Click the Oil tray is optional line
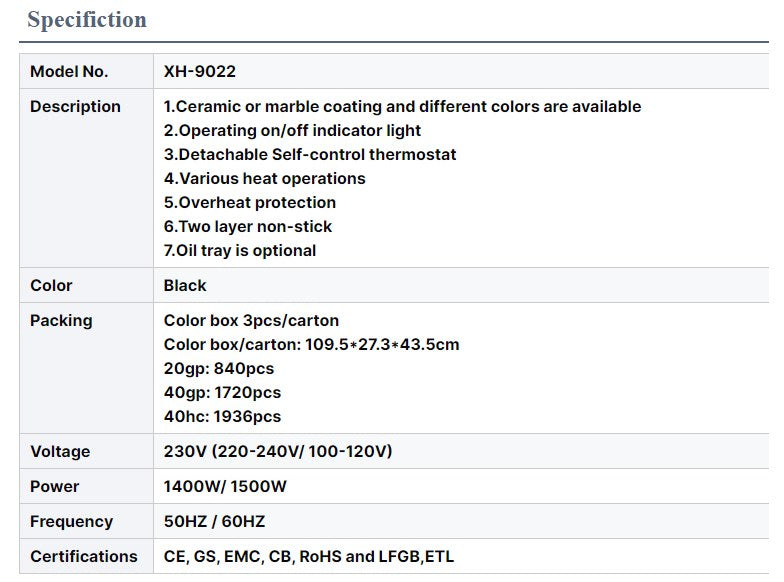 tap(240, 250)
